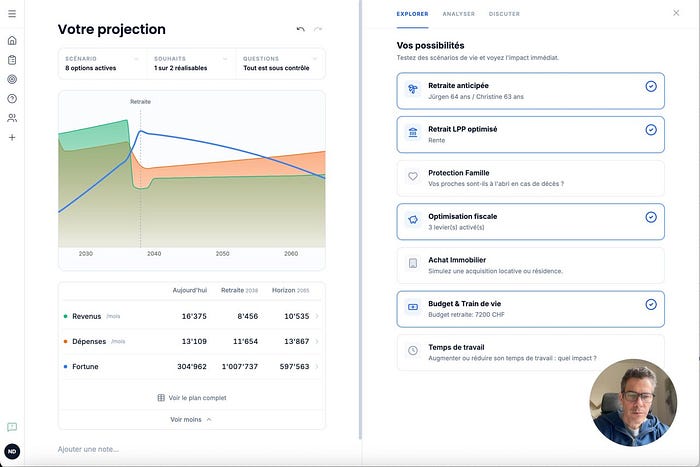The height and width of the screenshot is (467, 700).
Task: Open the clipboard icon in sidebar
Action: (x=12, y=60)
